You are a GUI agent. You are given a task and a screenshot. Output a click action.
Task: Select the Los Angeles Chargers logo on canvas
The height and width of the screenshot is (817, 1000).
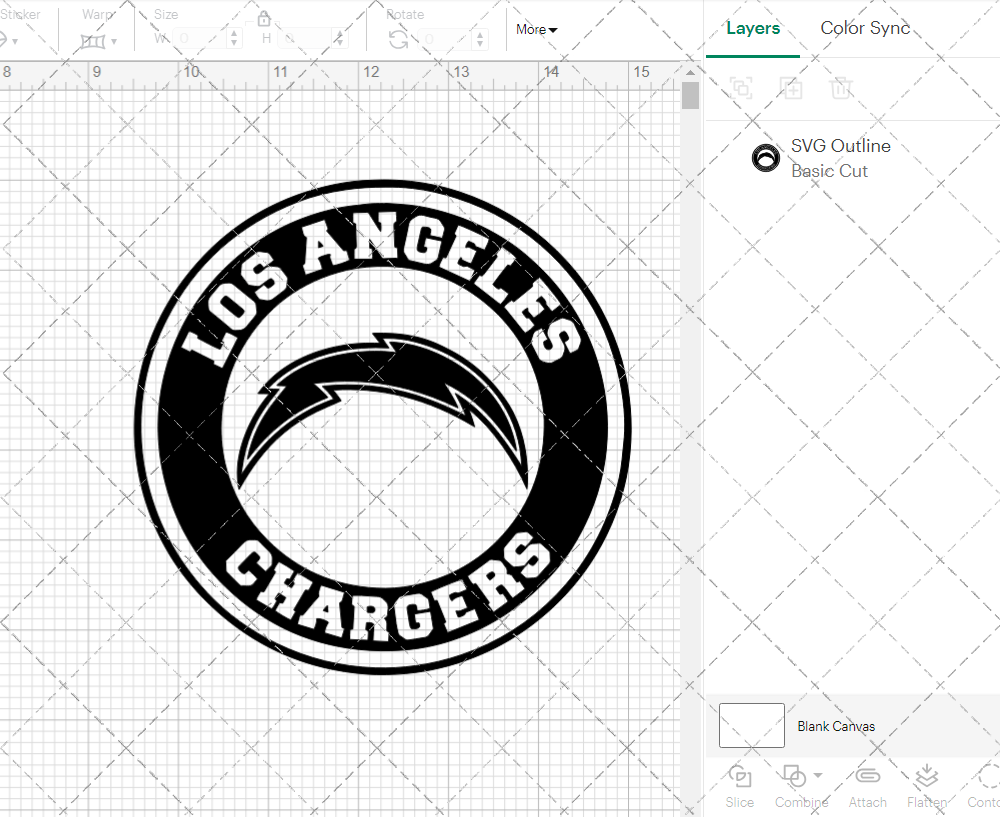pos(383,427)
